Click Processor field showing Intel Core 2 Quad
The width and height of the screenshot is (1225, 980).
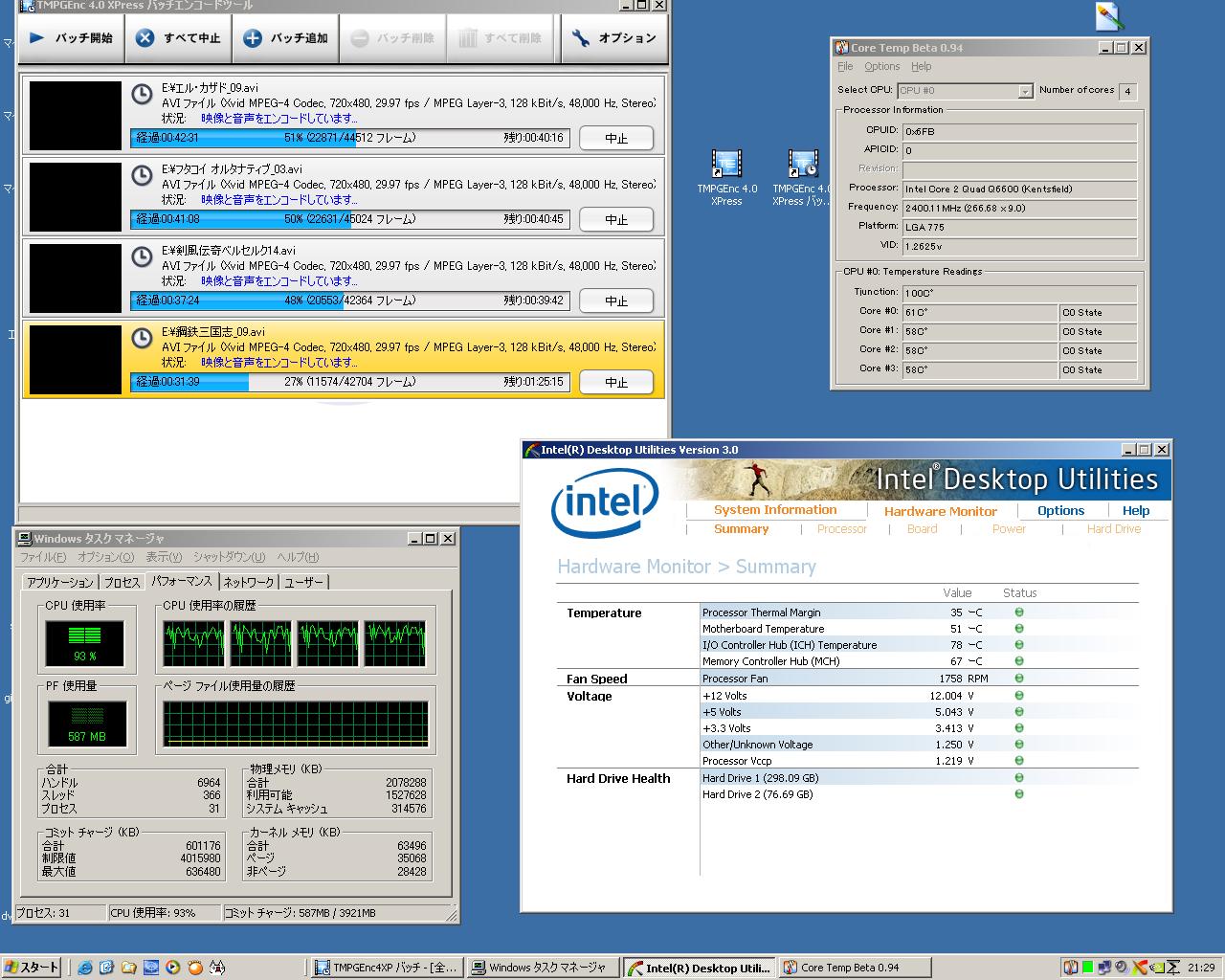1019,189
